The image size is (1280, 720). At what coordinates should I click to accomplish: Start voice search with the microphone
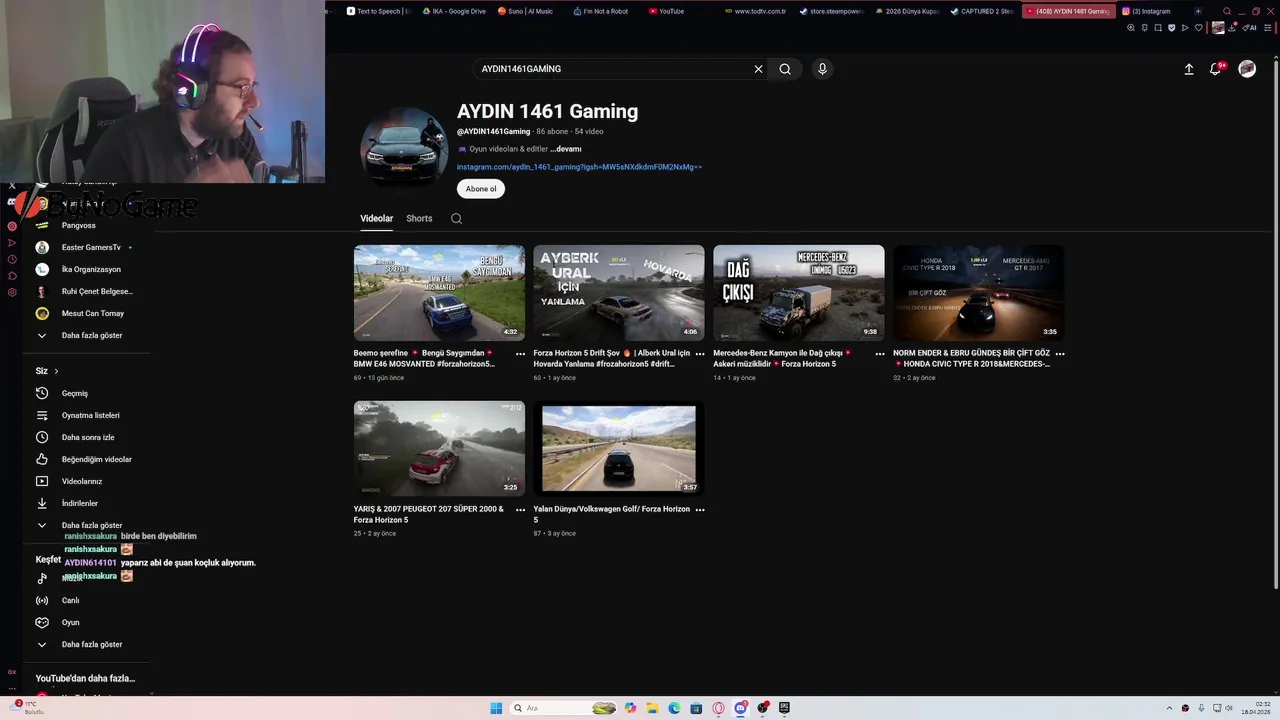[x=822, y=69]
